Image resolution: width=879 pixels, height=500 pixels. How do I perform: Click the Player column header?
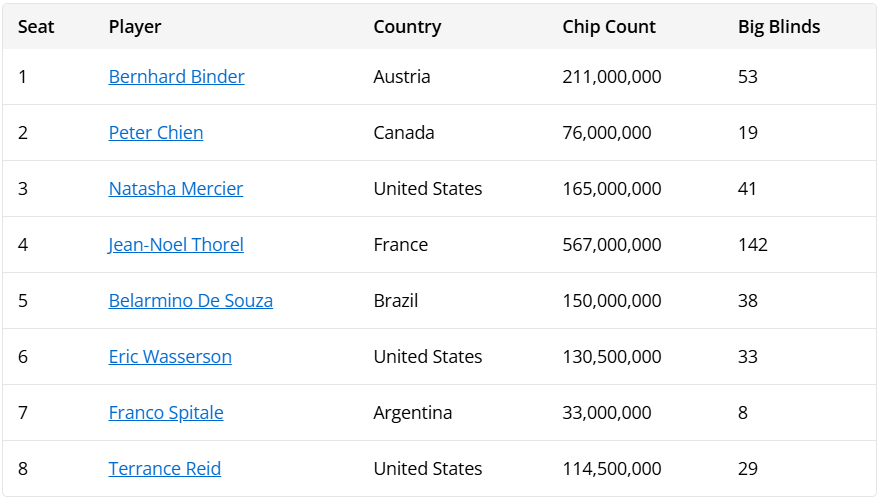[x=135, y=27]
